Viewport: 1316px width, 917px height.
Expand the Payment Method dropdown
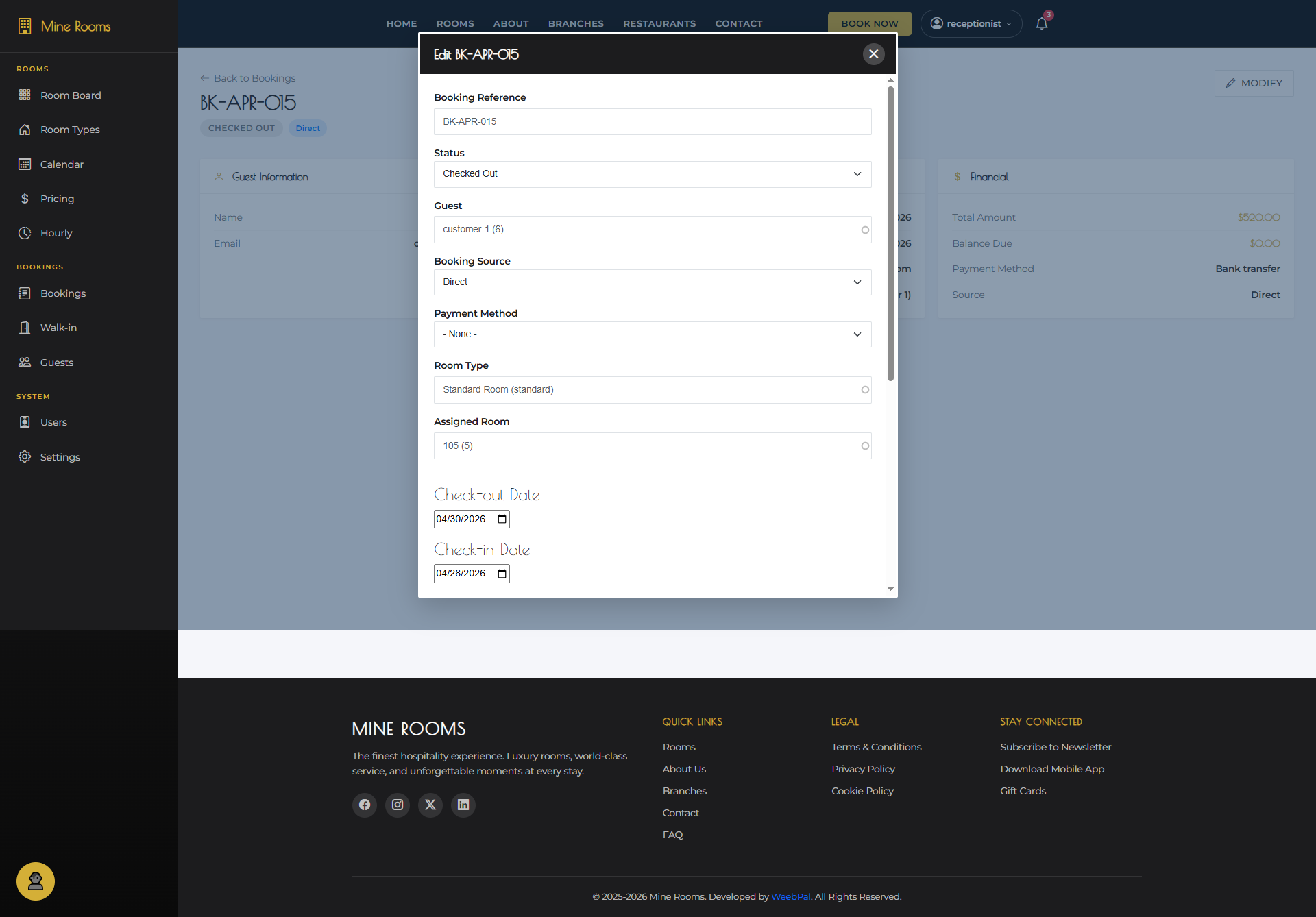pyautogui.click(x=653, y=334)
